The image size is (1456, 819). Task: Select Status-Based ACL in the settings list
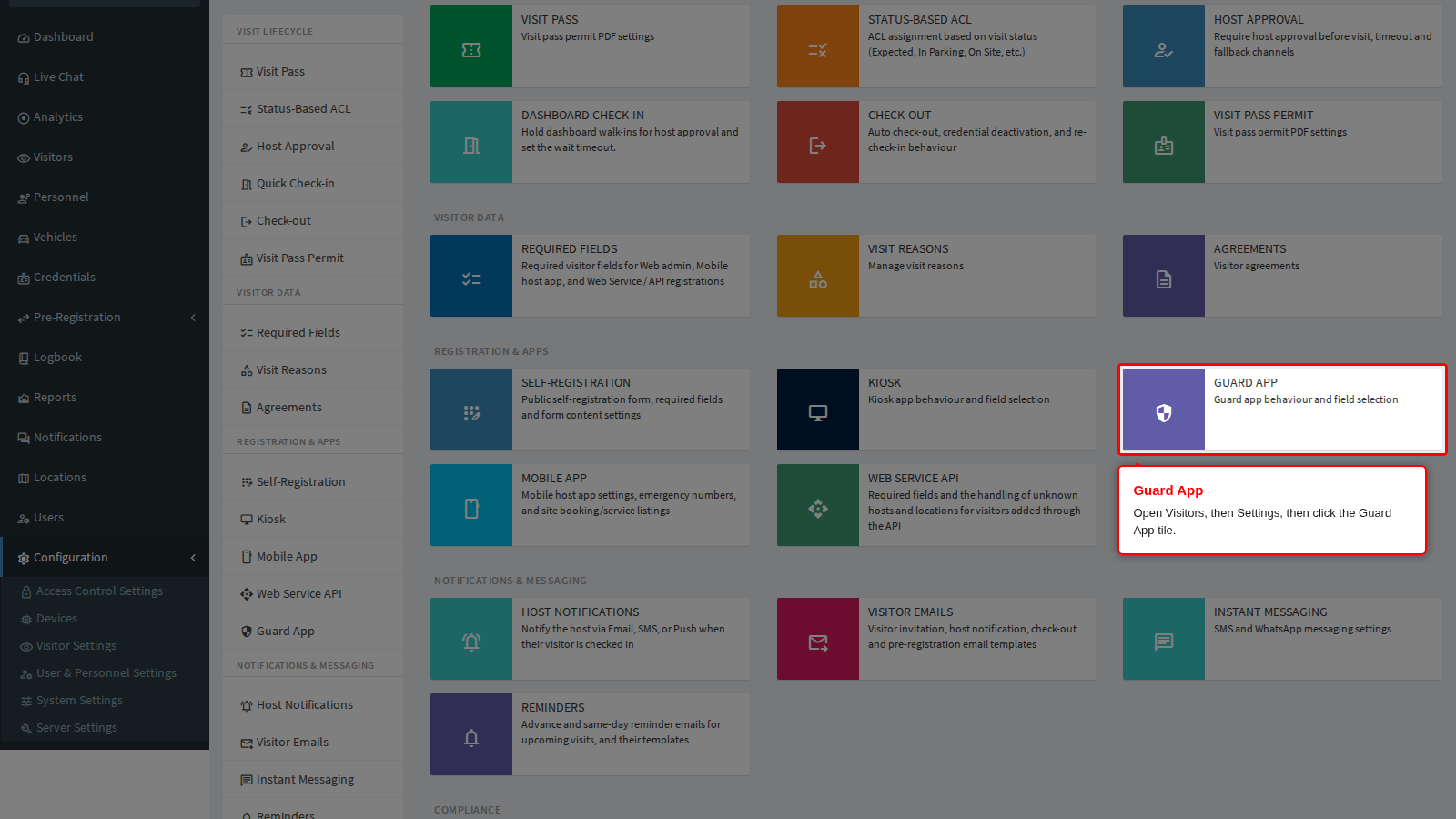tap(313, 109)
